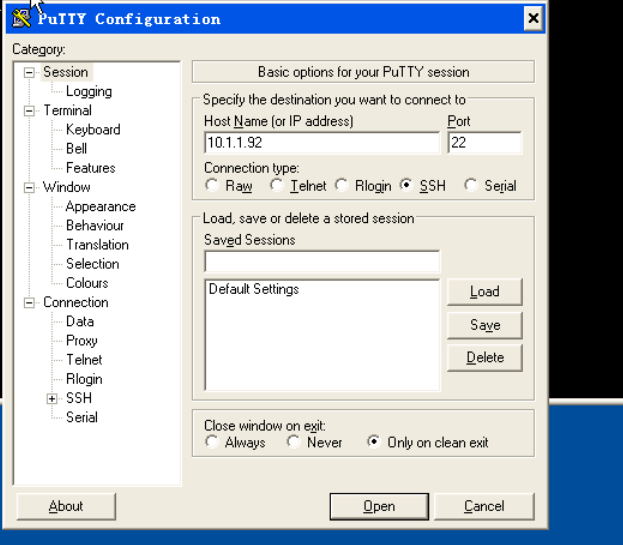623x545 pixels.
Task: Collapse the Connection tree node
Action: pyautogui.click(x=29, y=303)
